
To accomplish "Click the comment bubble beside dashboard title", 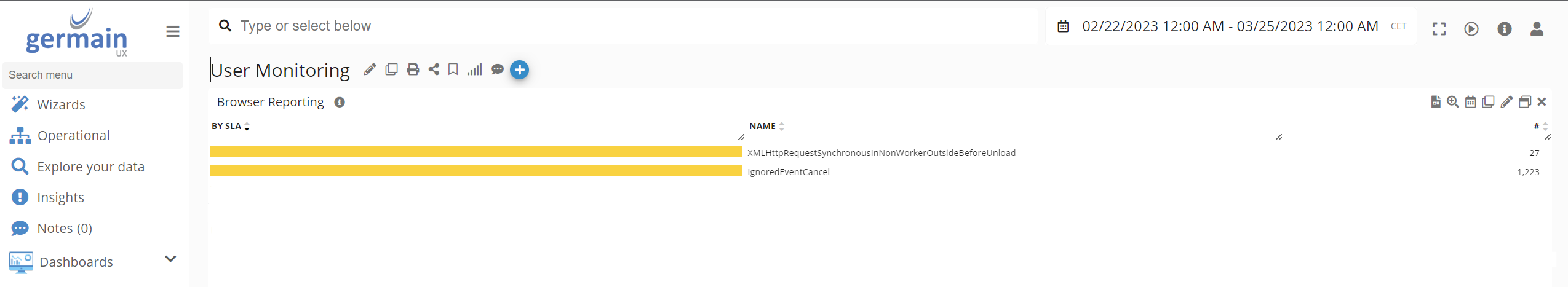I will click(497, 69).
